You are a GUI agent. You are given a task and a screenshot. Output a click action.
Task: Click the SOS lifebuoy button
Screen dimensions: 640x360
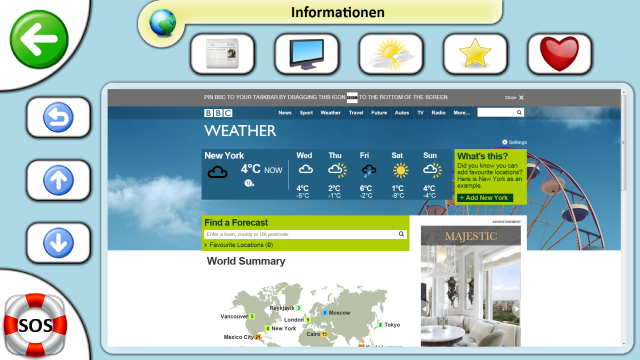click(x=36, y=325)
